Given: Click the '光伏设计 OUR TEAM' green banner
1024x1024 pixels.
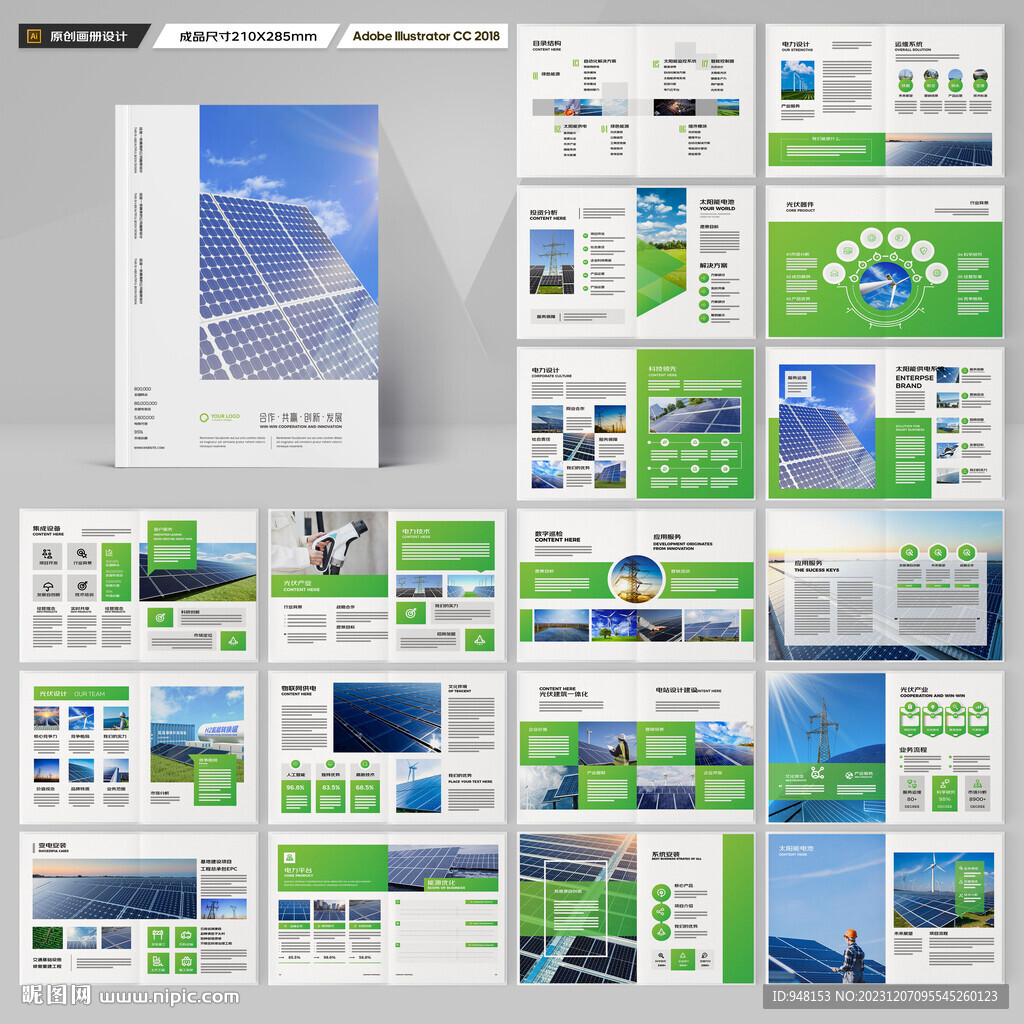Looking at the screenshot, I should 81,694.
